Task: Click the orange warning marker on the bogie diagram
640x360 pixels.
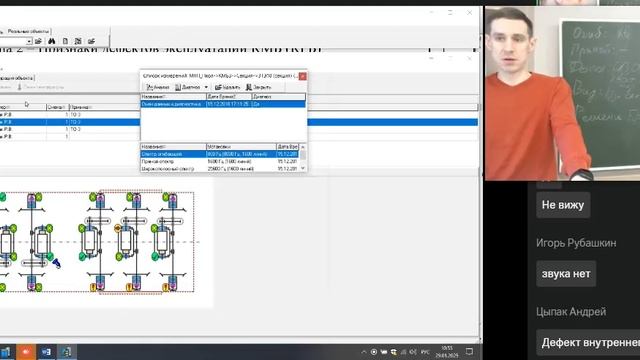Action: 118,228
